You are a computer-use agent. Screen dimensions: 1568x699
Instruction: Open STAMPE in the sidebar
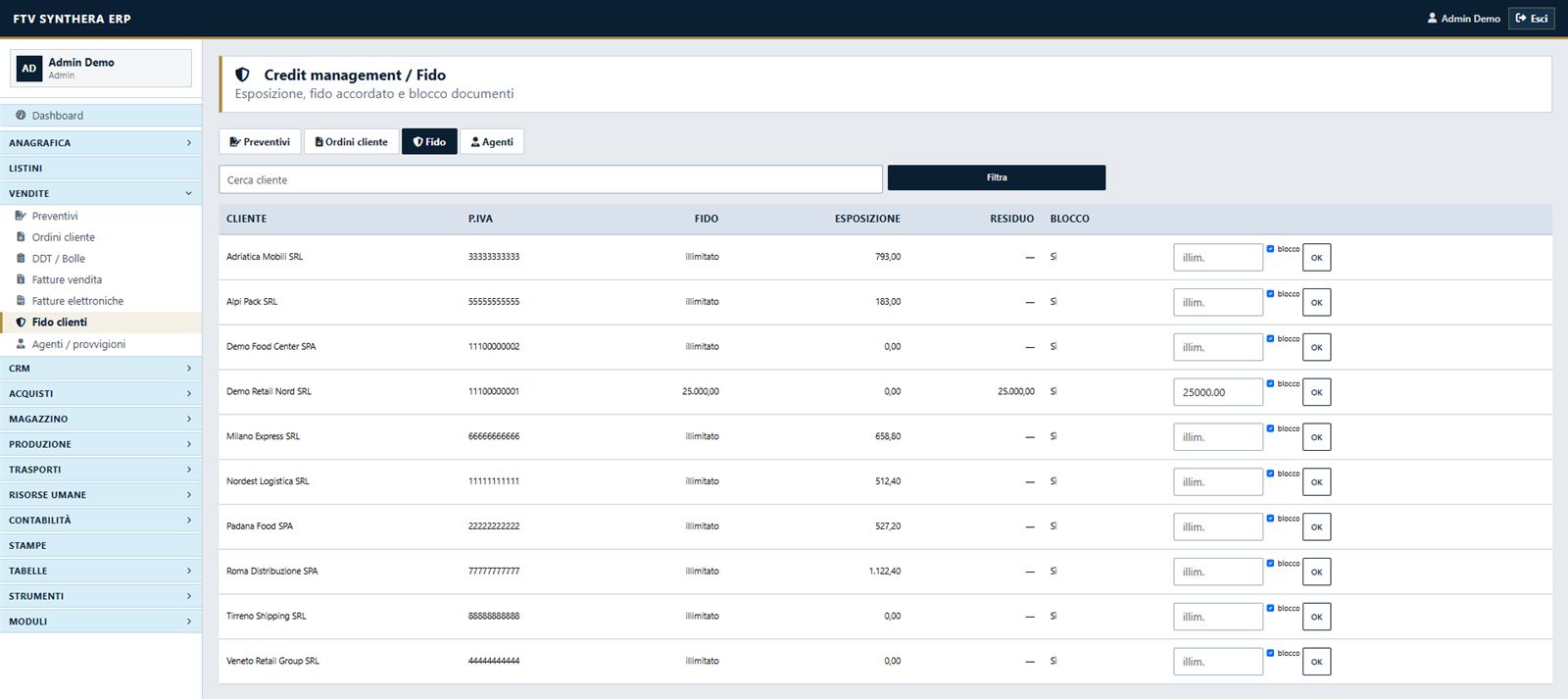point(101,546)
